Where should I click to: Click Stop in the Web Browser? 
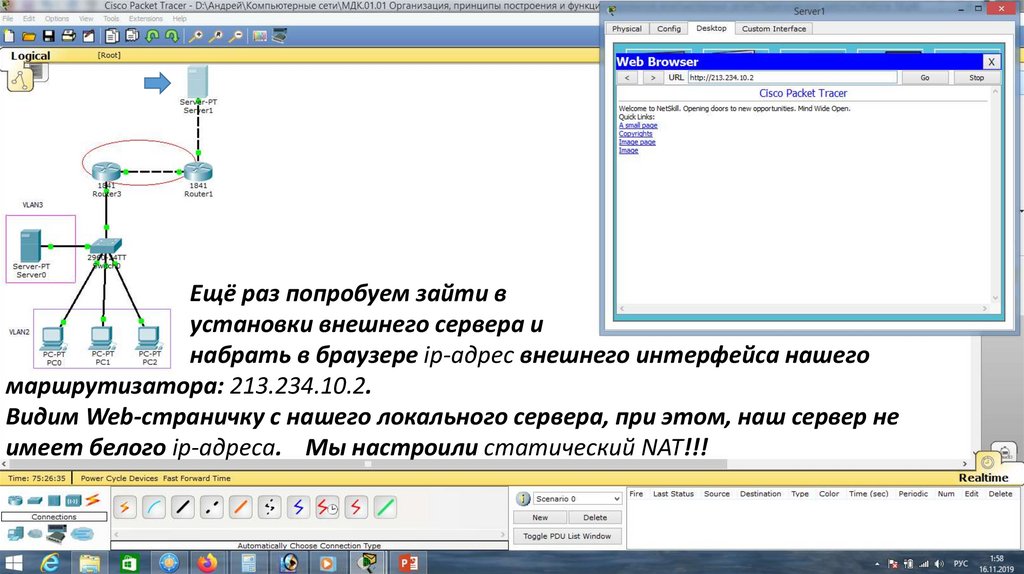[x=976, y=78]
